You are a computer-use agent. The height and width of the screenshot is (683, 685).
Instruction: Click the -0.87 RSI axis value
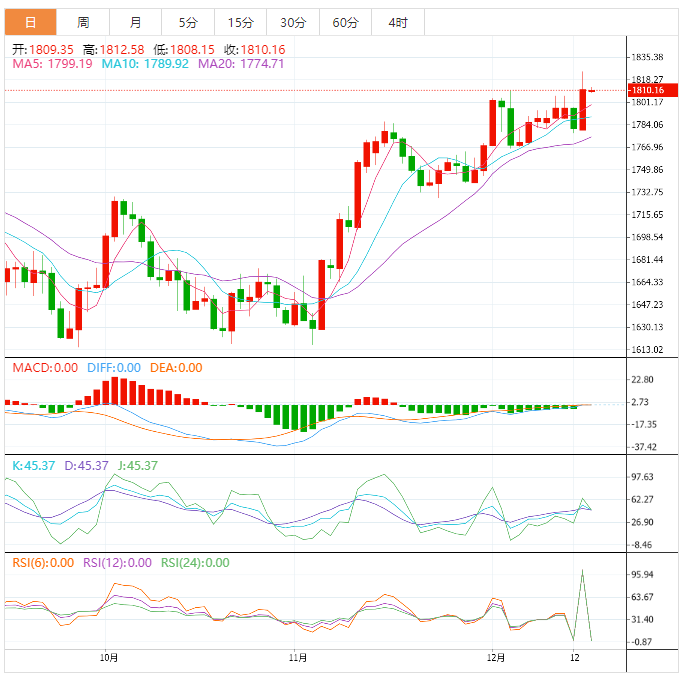(641, 642)
